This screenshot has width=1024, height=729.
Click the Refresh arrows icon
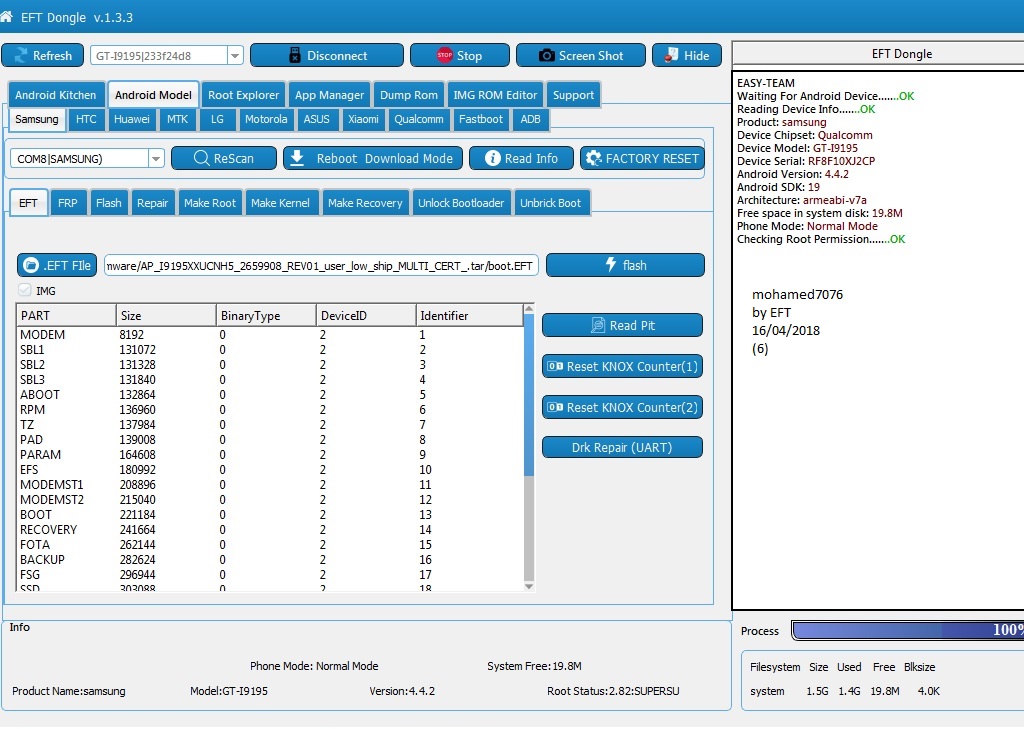click(21, 56)
